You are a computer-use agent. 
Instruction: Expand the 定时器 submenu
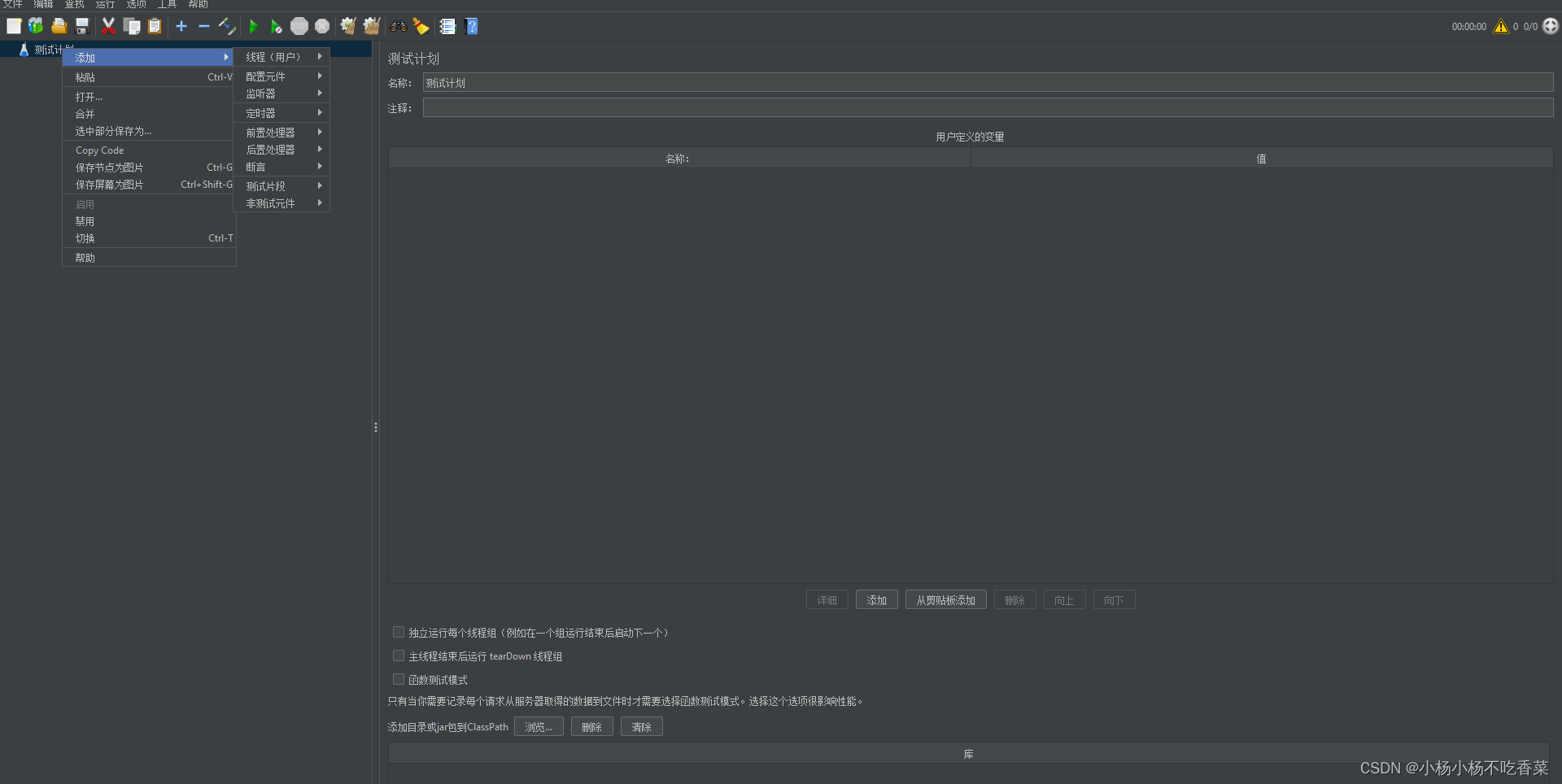281,113
